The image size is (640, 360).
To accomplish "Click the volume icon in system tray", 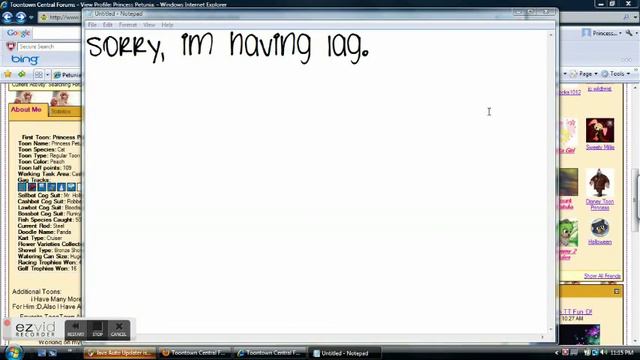I will [x=603, y=353].
